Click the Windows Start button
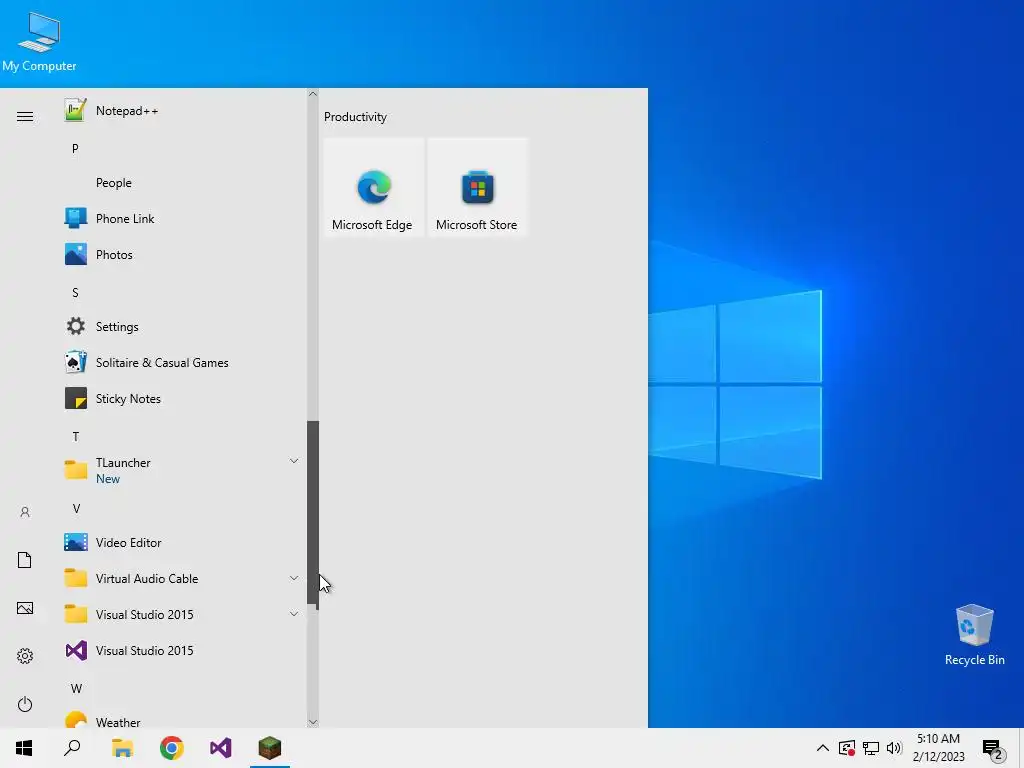The height and width of the screenshot is (768, 1024). pyautogui.click(x=24, y=748)
